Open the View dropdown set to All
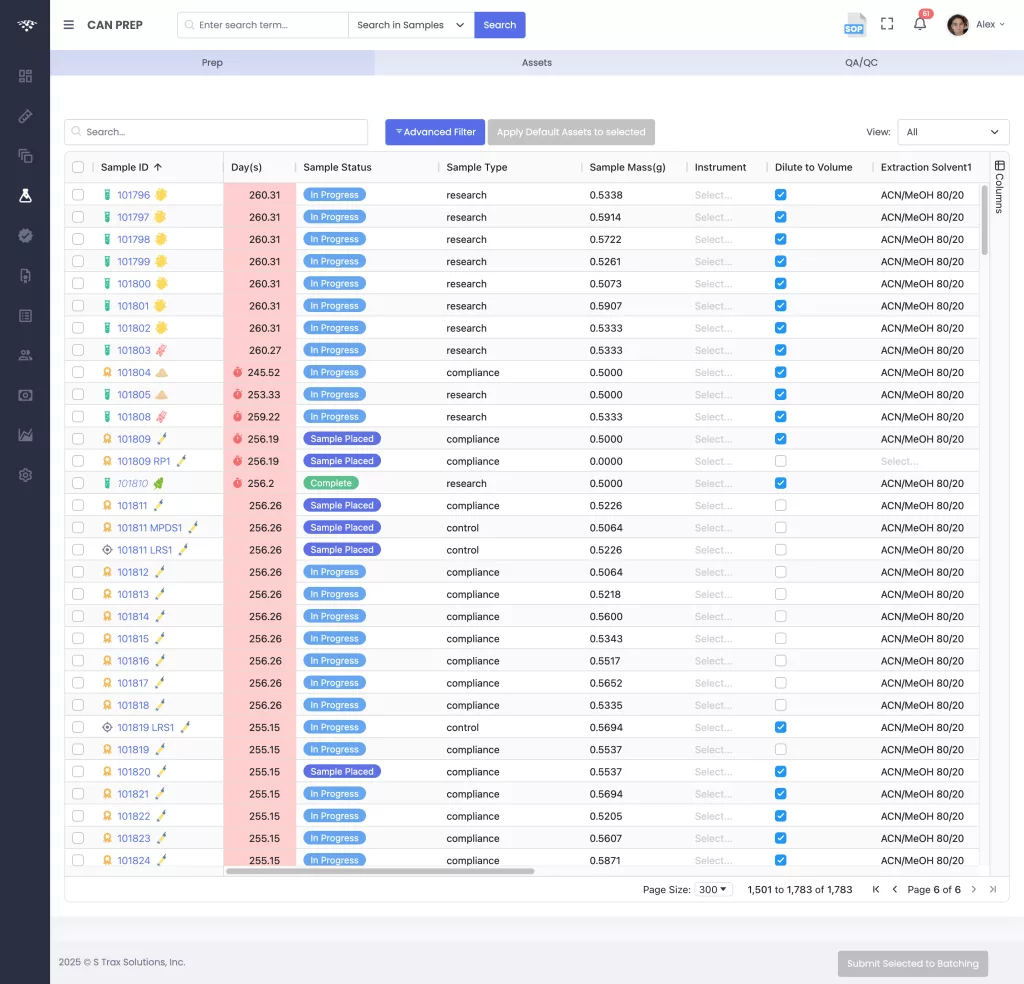The height and width of the screenshot is (984, 1024). click(953, 132)
